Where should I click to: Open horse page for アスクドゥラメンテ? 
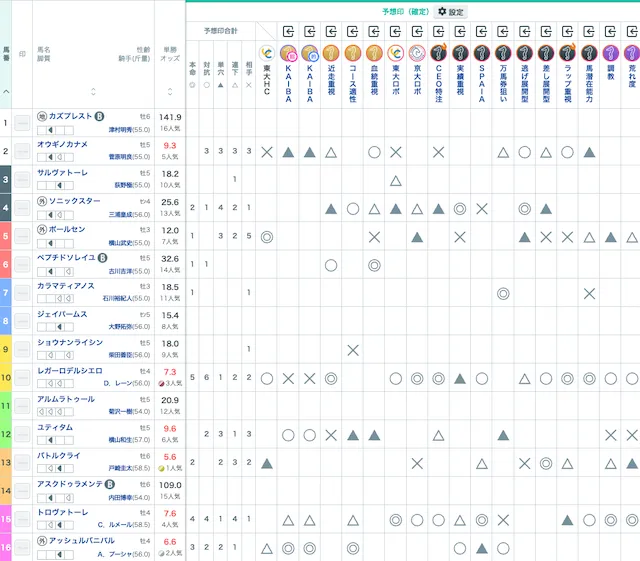70,484
